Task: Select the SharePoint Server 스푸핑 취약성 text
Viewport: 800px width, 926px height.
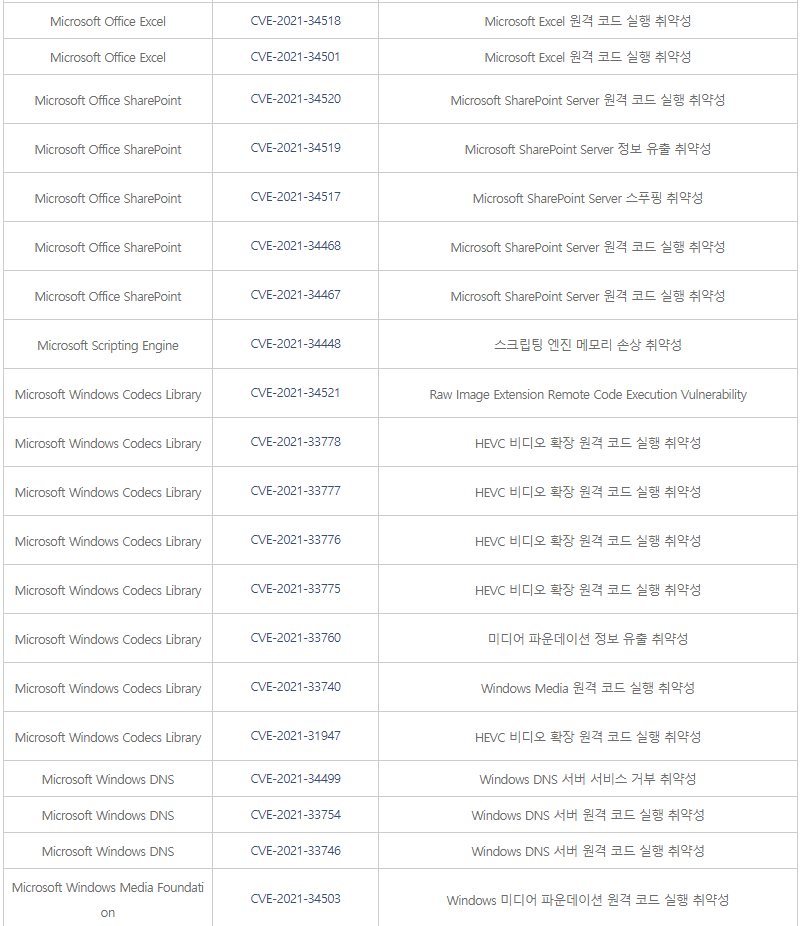Action: [587, 198]
